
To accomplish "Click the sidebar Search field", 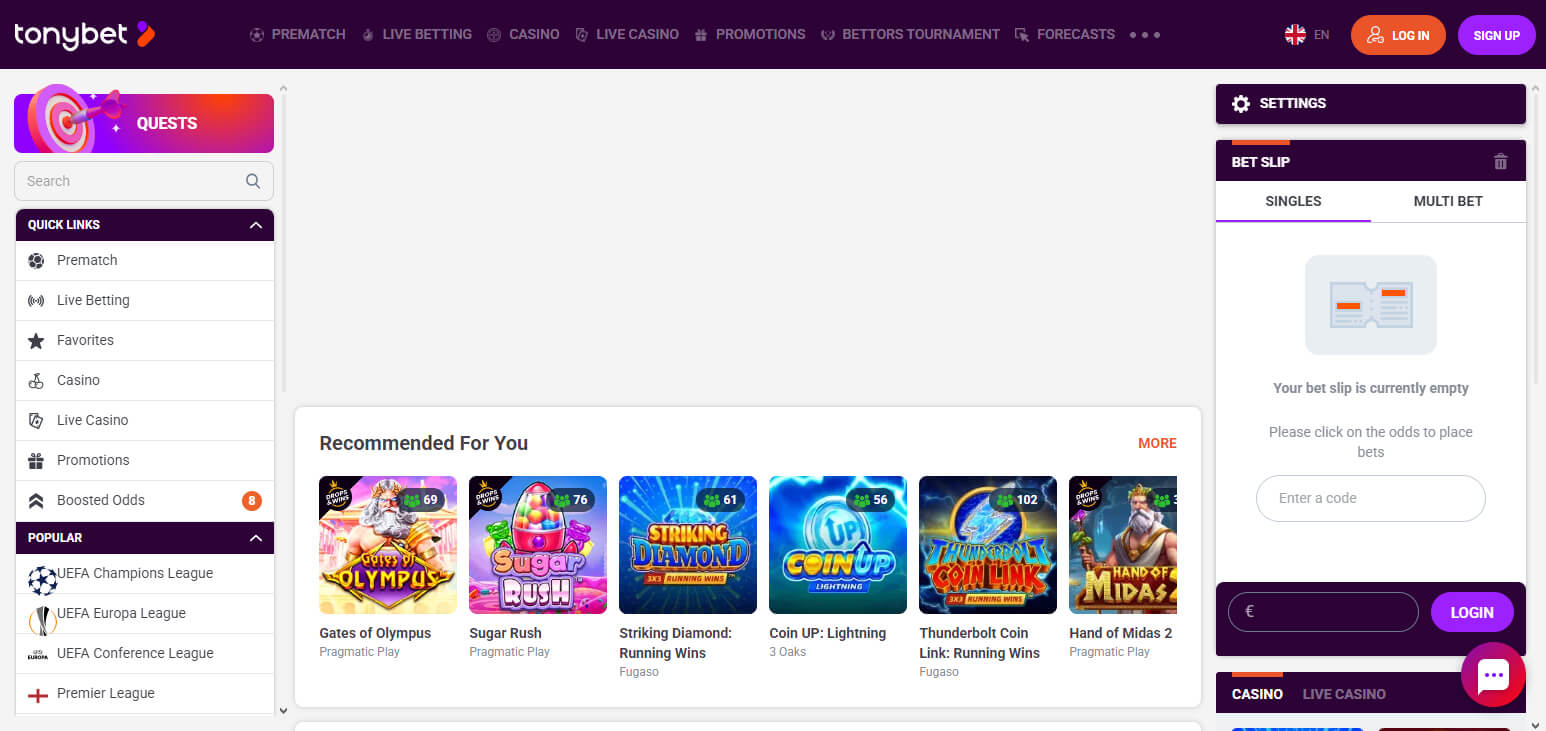I will (x=144, y=181).
